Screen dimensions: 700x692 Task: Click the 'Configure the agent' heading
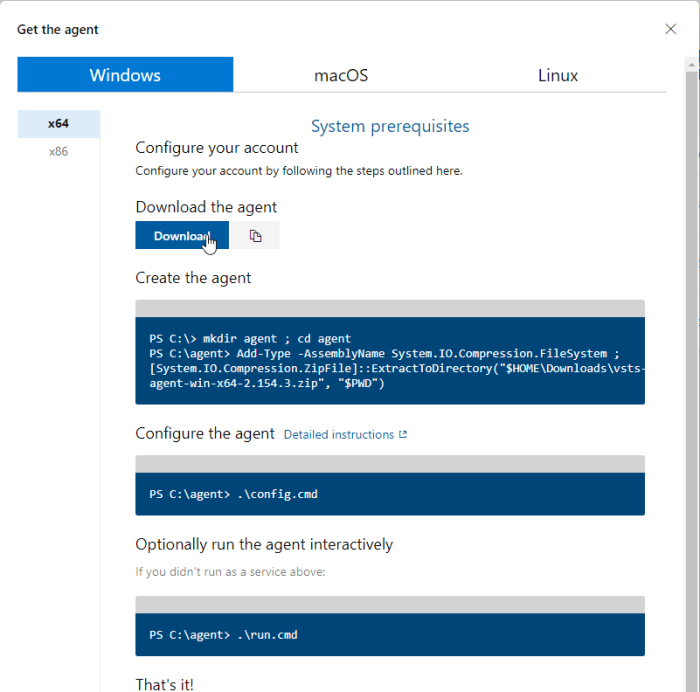[205, 434]
